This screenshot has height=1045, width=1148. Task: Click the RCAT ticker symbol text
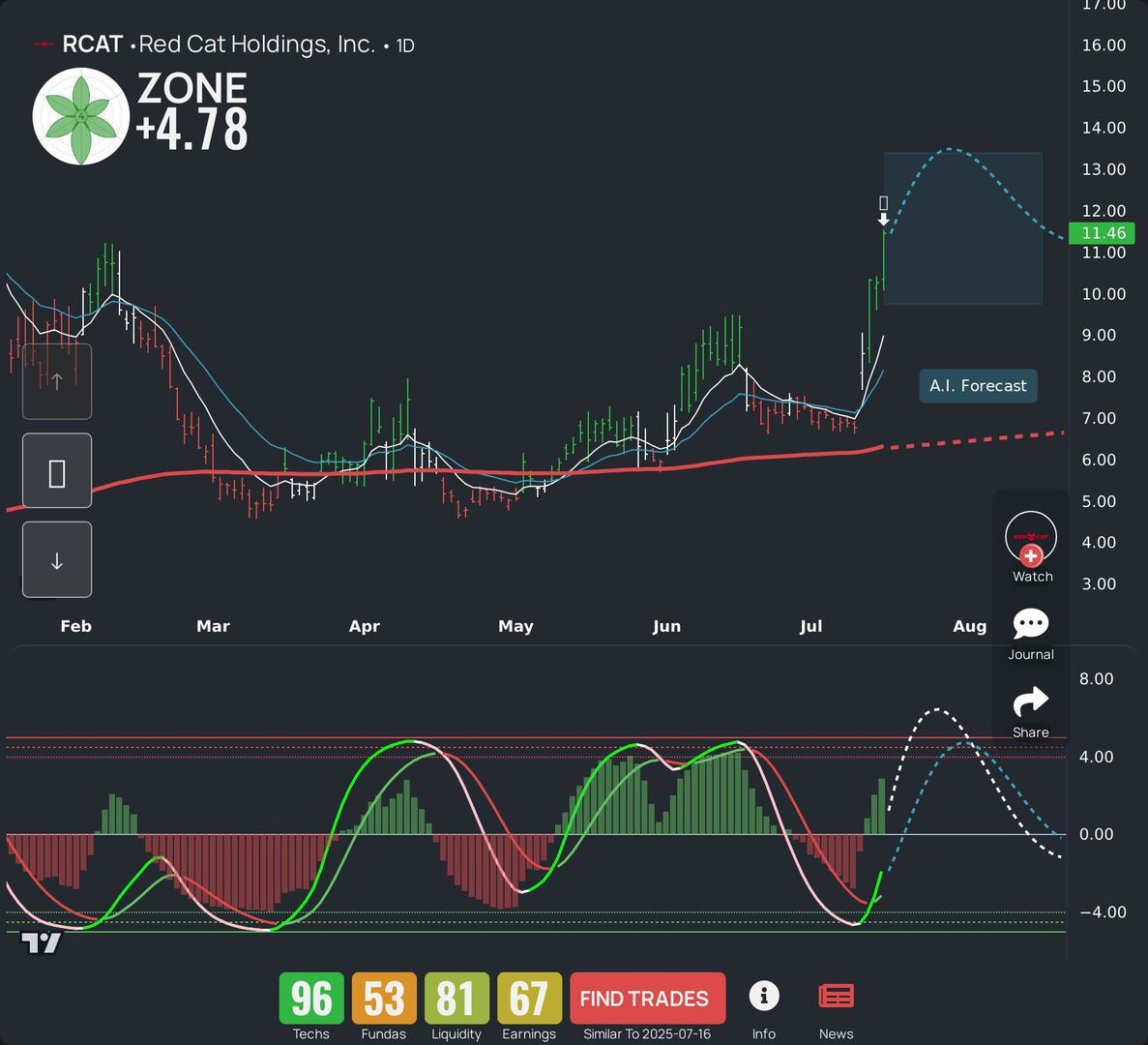point(92,45)
